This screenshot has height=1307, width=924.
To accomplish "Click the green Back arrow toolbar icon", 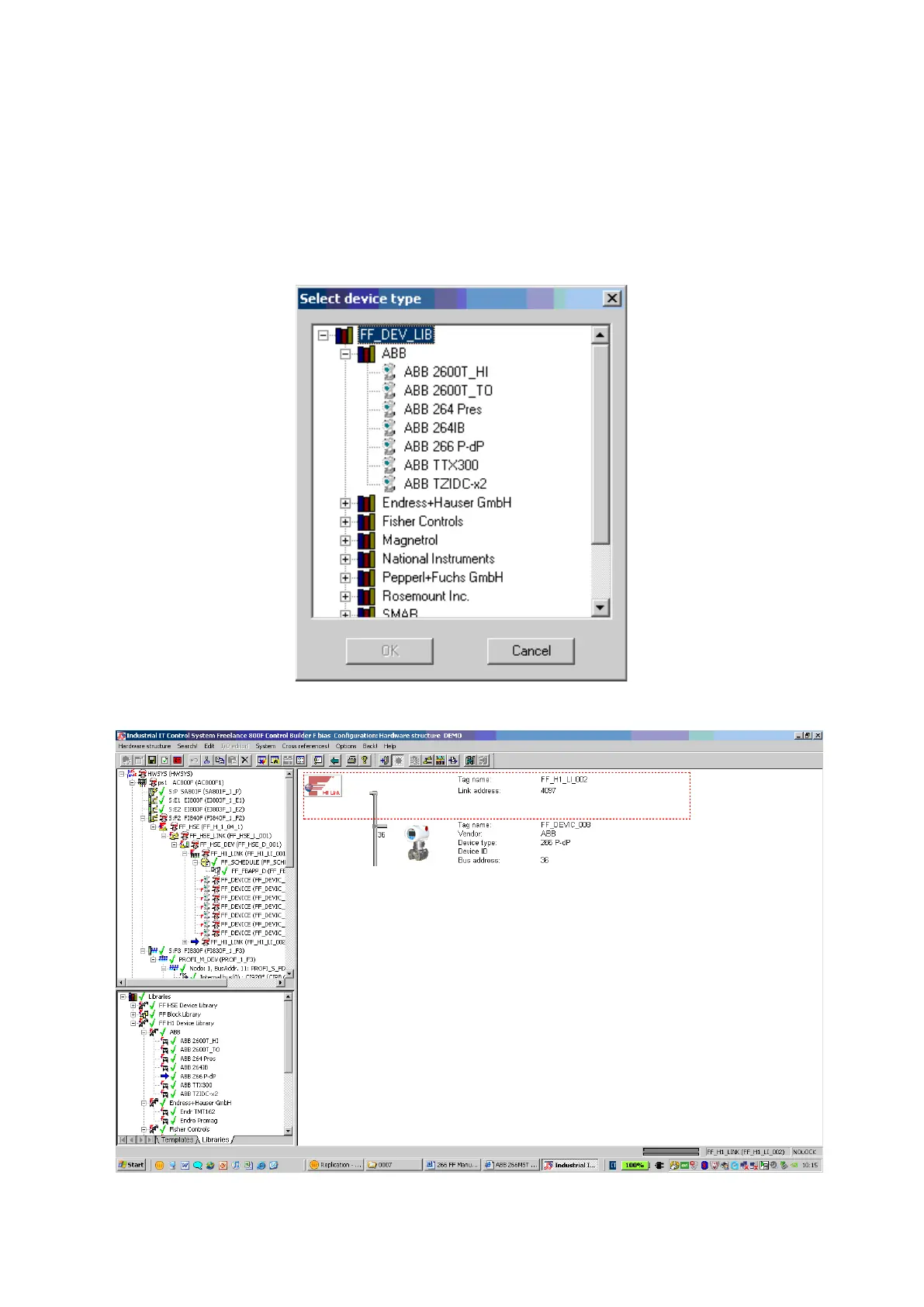I will [334, 761].
